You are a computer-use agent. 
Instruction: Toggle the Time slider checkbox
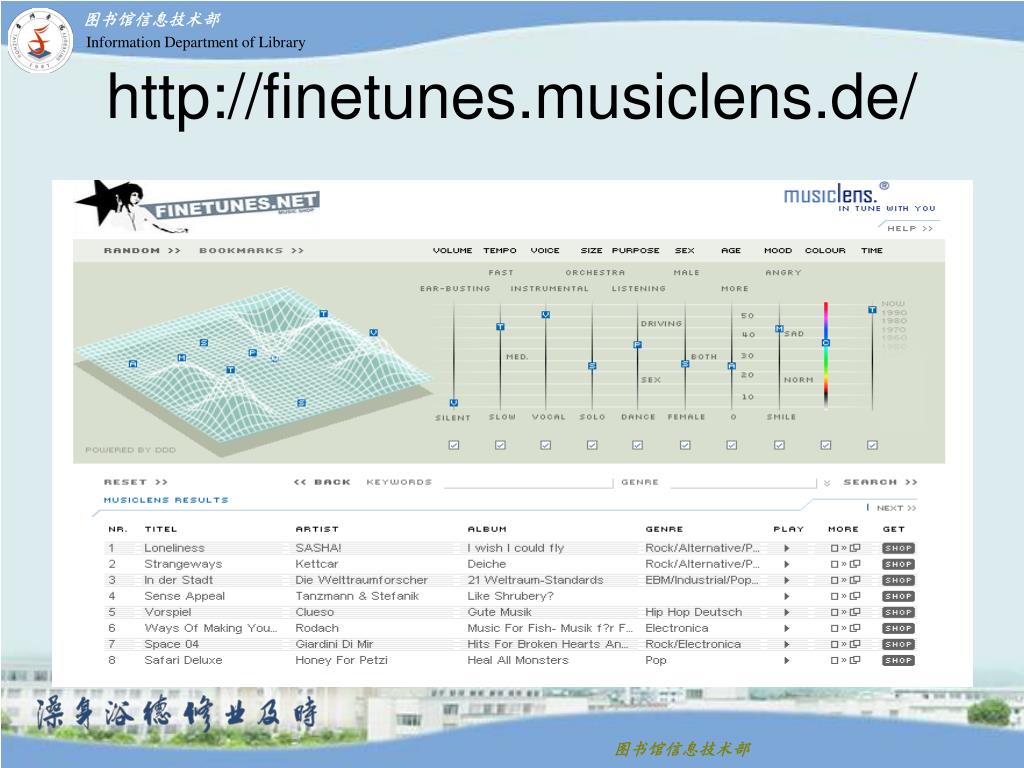(872, 445)
